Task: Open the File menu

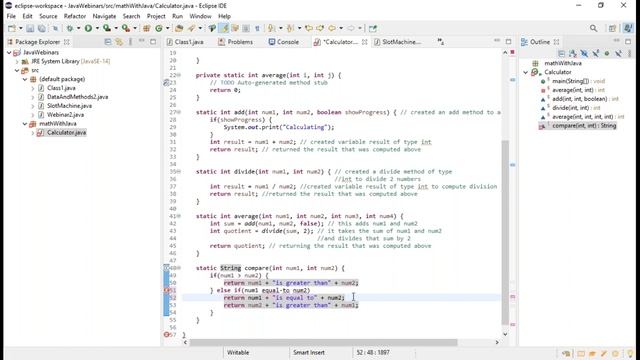Action: pos(11,16)
